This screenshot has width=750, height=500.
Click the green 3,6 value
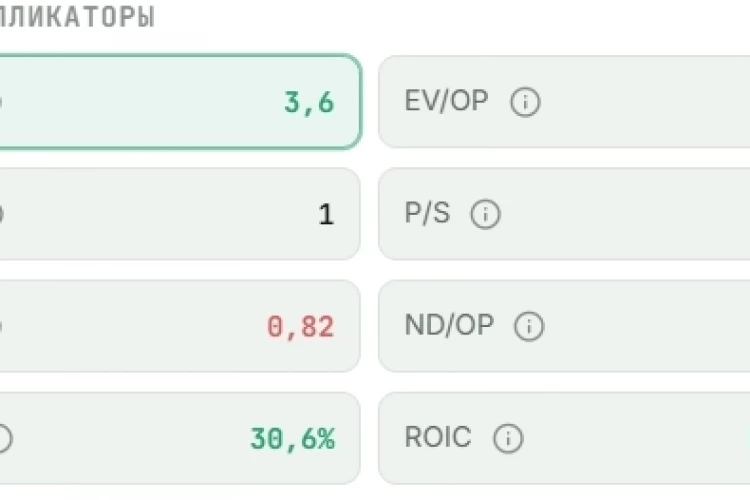309,103
